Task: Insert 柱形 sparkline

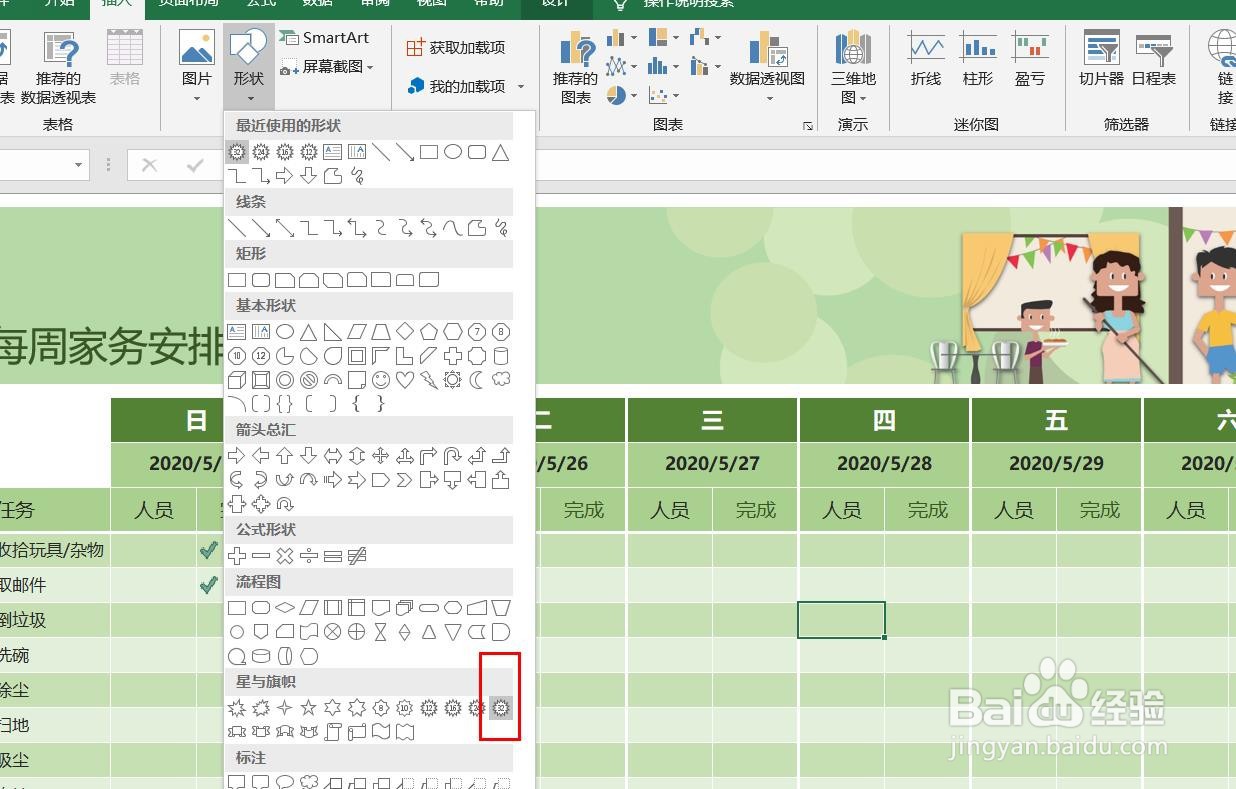Action: pyautogui.click(x=978, y=58)
